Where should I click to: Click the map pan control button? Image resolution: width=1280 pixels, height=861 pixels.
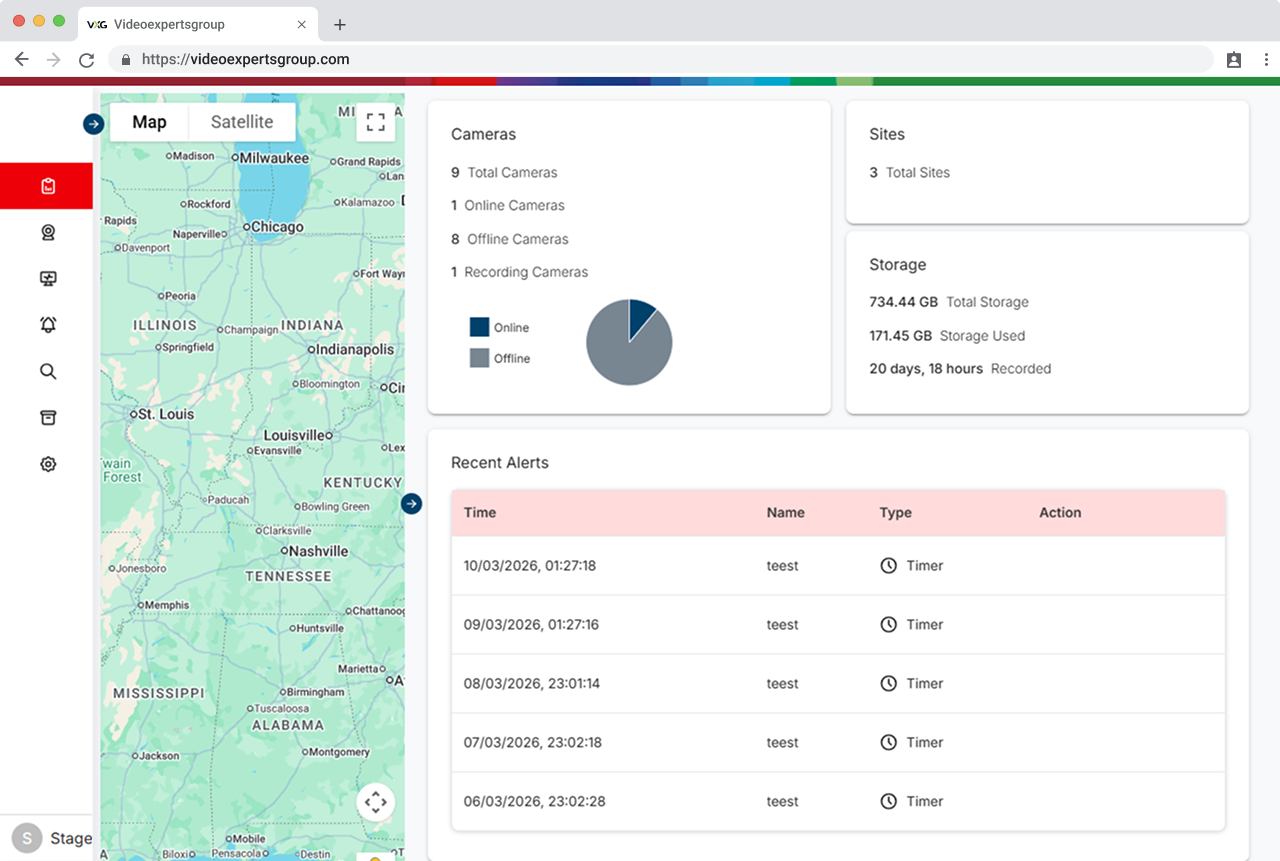(x=375, y=802)
